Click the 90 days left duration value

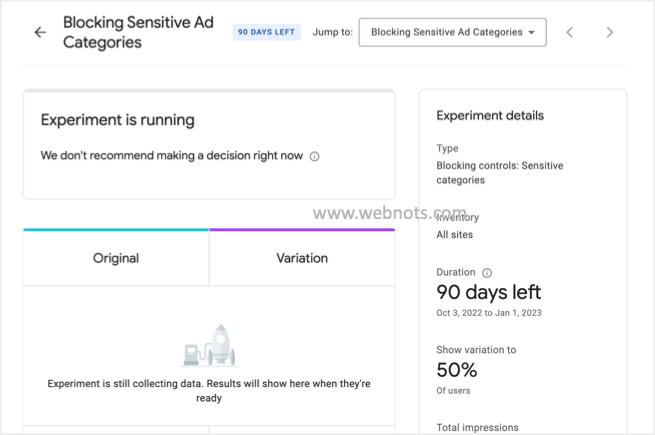pyautogui.click(x=489, y=292)
